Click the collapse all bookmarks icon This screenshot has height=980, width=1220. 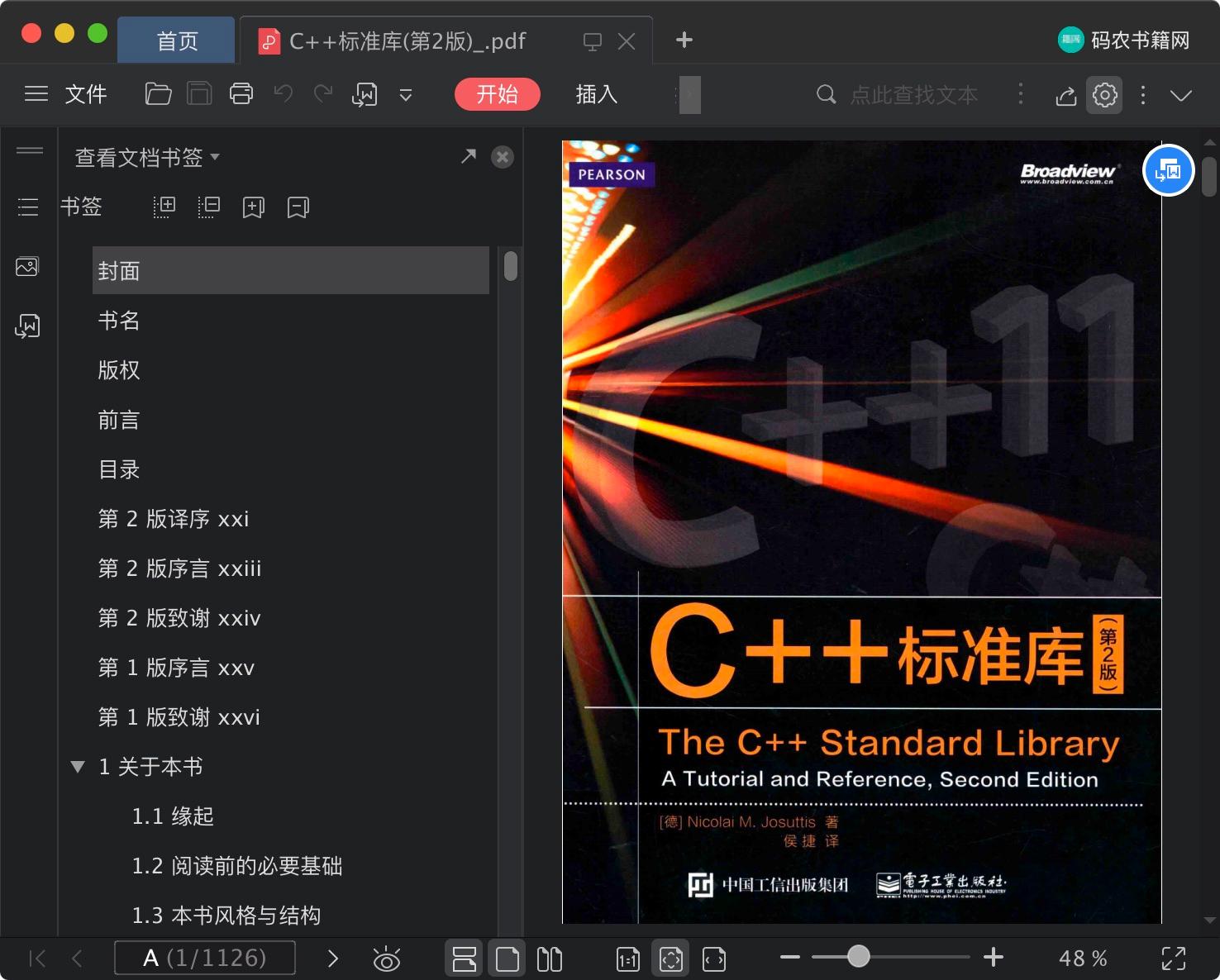(x=209, y=207)
